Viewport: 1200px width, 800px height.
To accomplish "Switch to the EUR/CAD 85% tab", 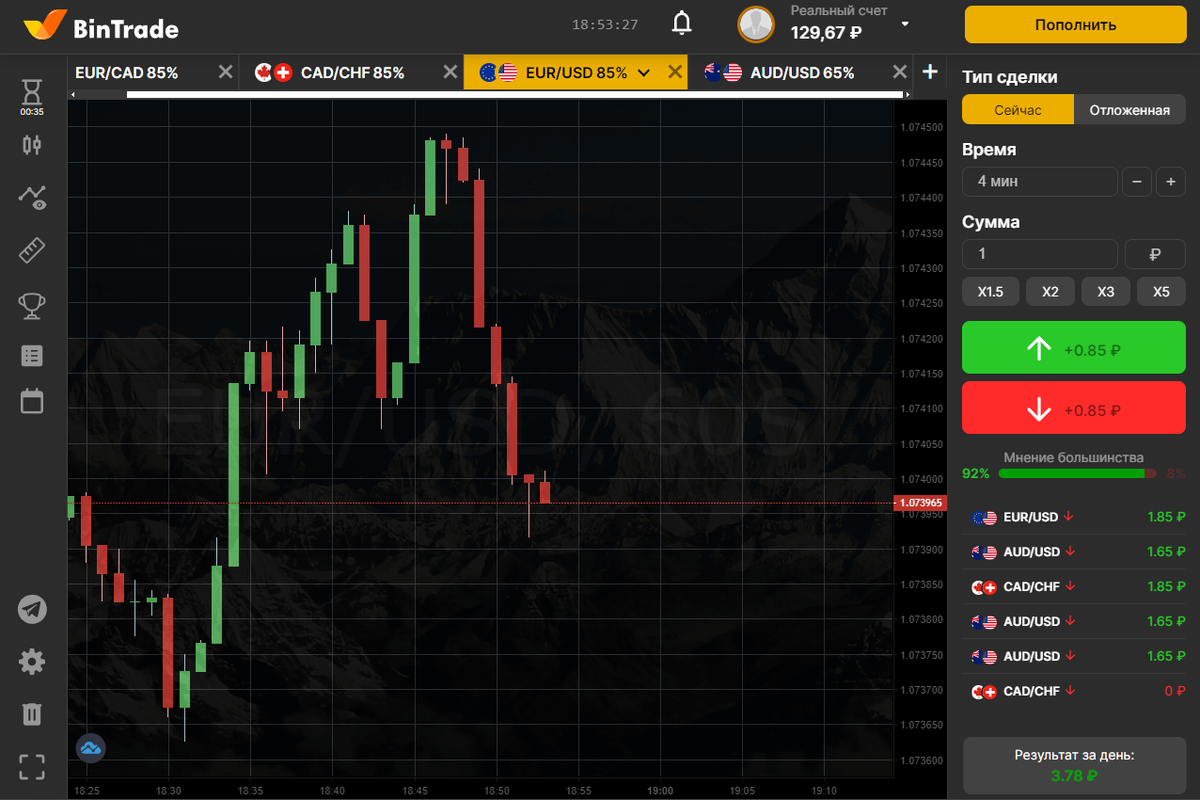I will (x=126, y=73).
